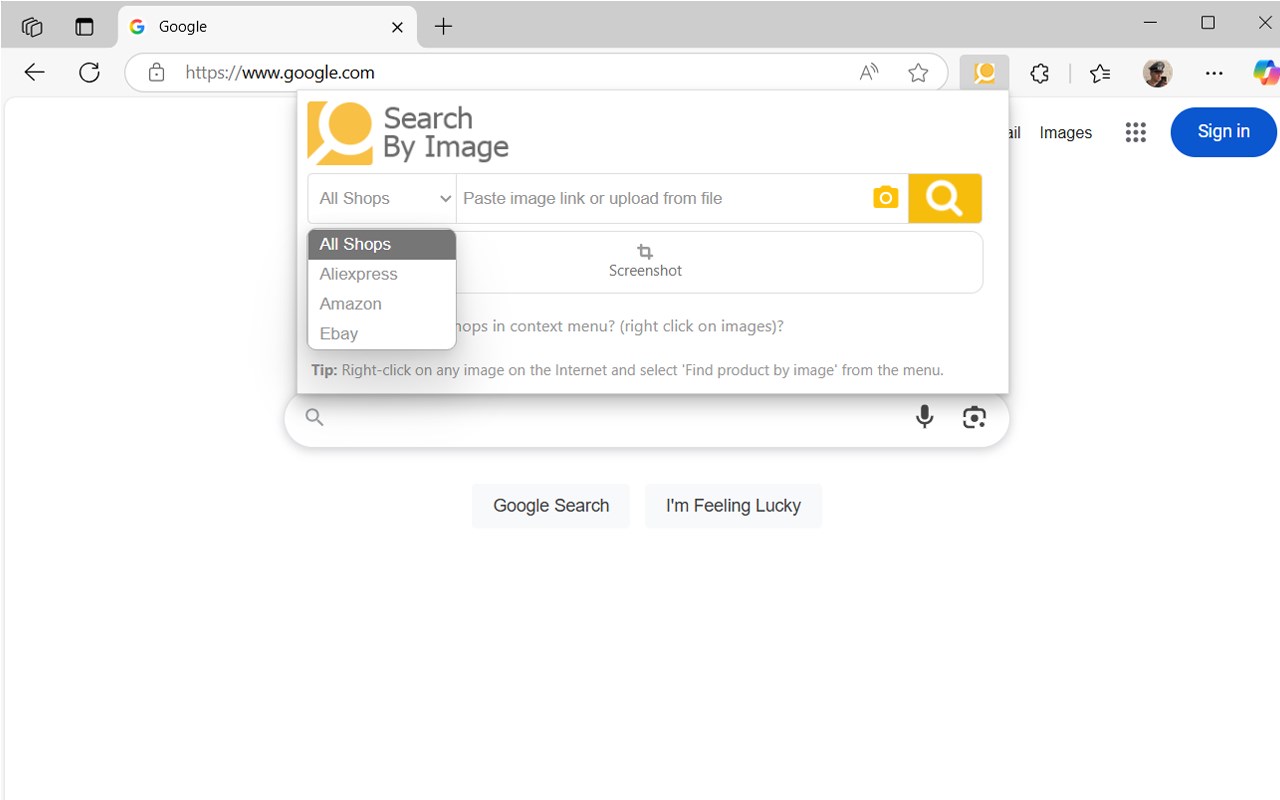
Task: Switch to the Google tab
Action: point(267,27)
